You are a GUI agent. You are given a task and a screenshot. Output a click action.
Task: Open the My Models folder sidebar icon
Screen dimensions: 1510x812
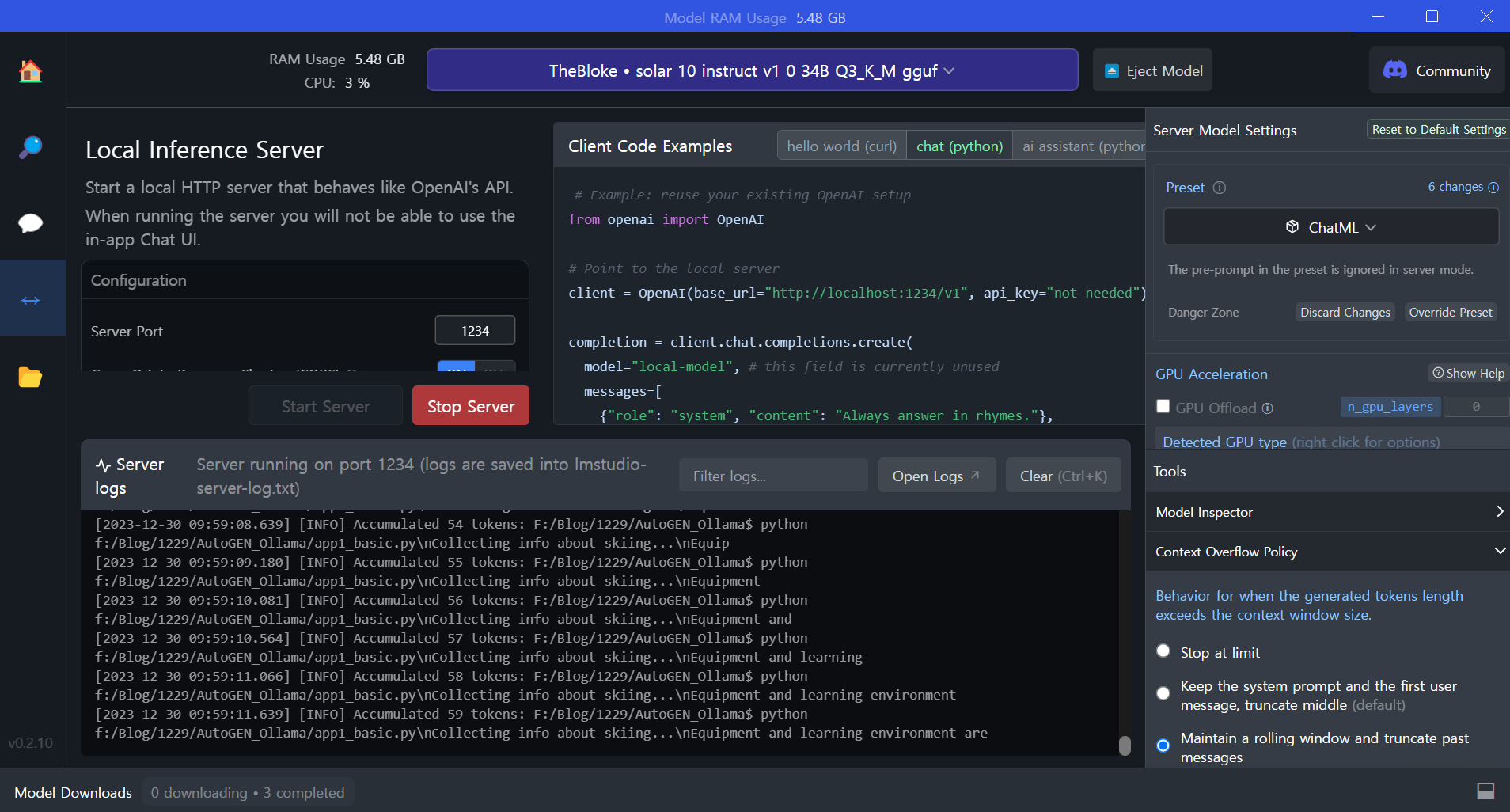click(30, 377)
